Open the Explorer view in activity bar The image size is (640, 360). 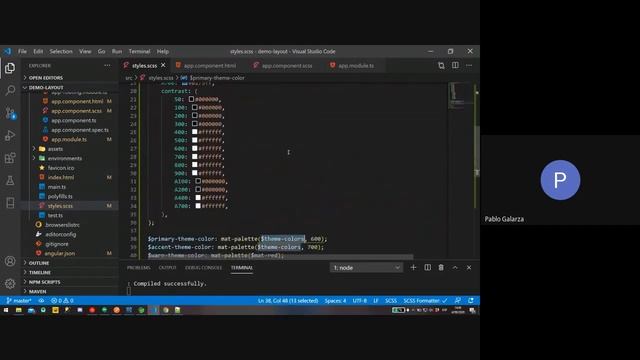[10, 68]
